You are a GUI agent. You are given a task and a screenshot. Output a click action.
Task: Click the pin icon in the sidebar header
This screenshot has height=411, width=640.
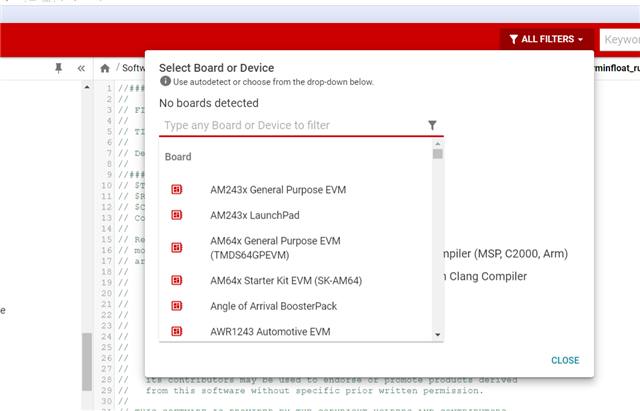[58, 68]
